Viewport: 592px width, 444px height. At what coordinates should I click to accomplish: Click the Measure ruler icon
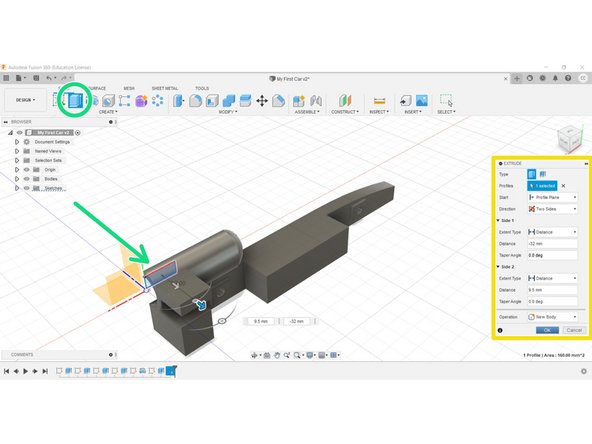(x=379, y=101)
